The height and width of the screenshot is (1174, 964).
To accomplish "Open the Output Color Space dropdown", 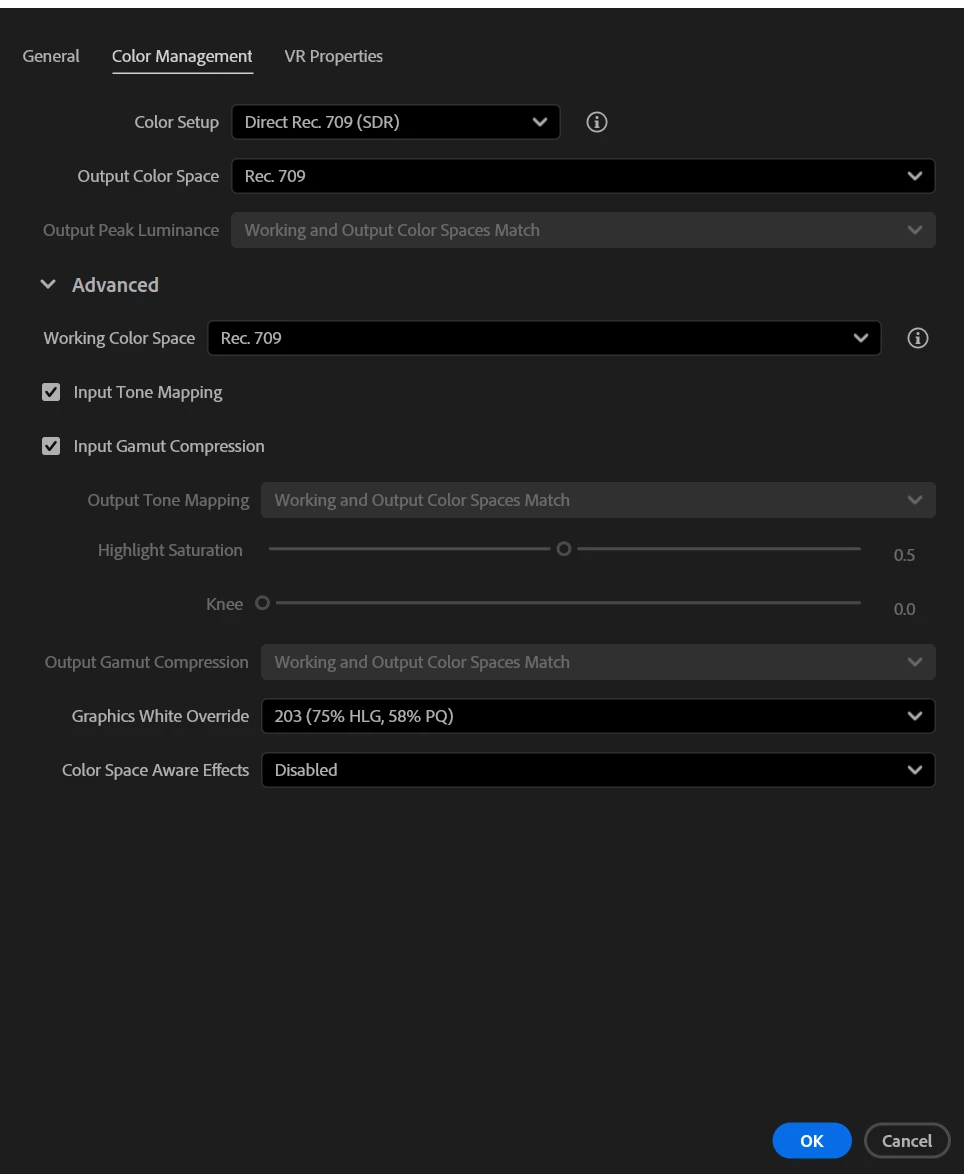I will pyautogui.click(x=583, y=176).
